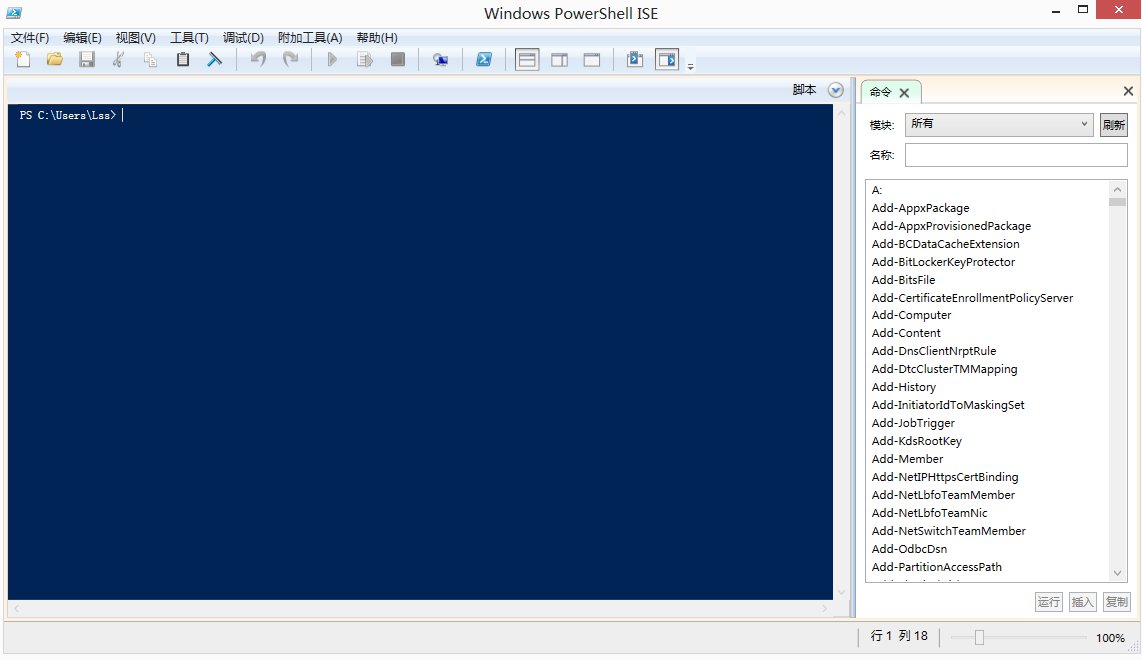This screenshot has height=660, width=1142.
Task: Toggle command add-on pane icon
Action: [667, 60]
